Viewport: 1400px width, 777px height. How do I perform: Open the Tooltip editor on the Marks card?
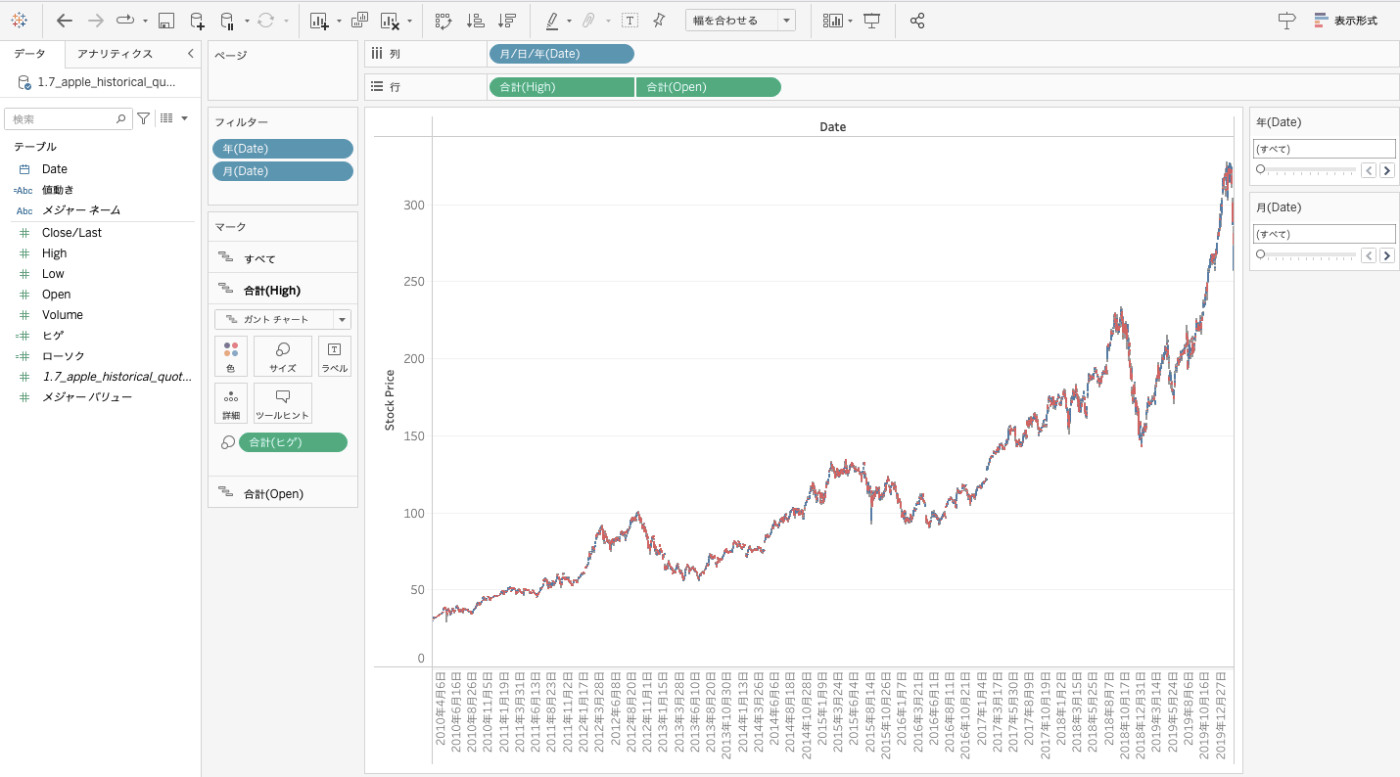(x=282, y=403)
